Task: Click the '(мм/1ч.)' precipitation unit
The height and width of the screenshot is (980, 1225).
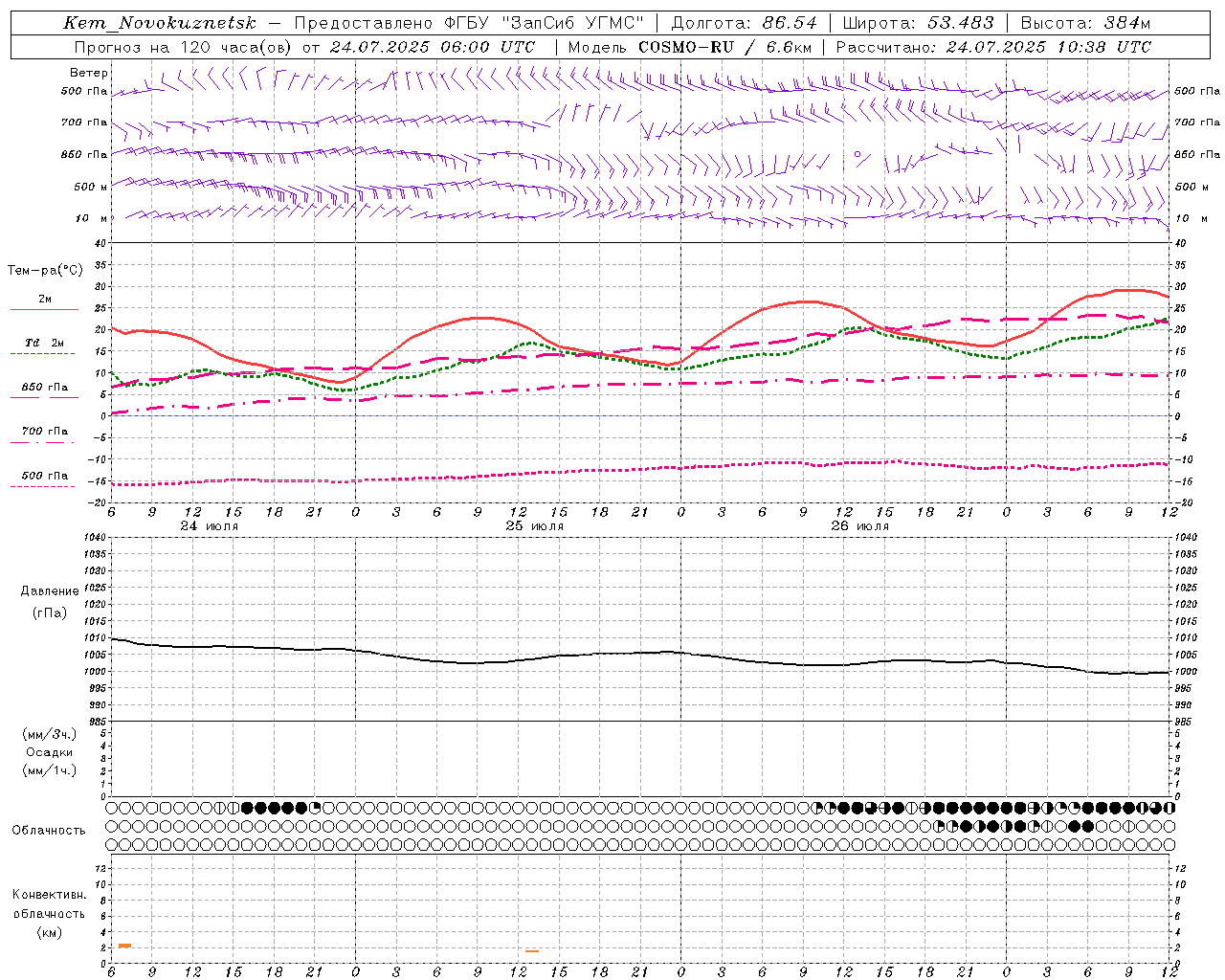Action: click(50, 770)
